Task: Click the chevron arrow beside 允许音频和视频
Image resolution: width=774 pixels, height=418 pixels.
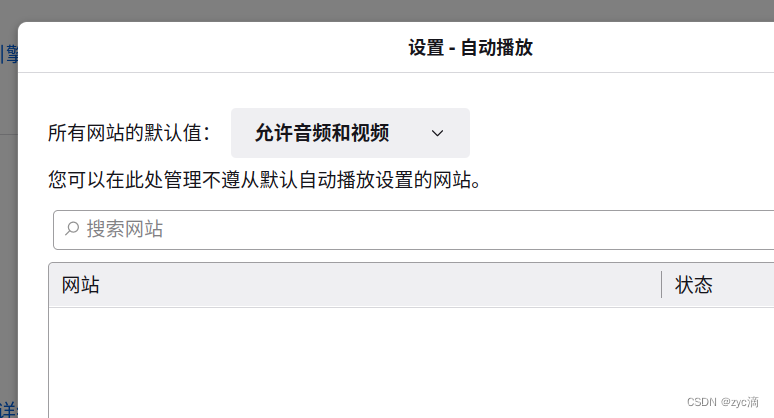Action: pos(437,133)
